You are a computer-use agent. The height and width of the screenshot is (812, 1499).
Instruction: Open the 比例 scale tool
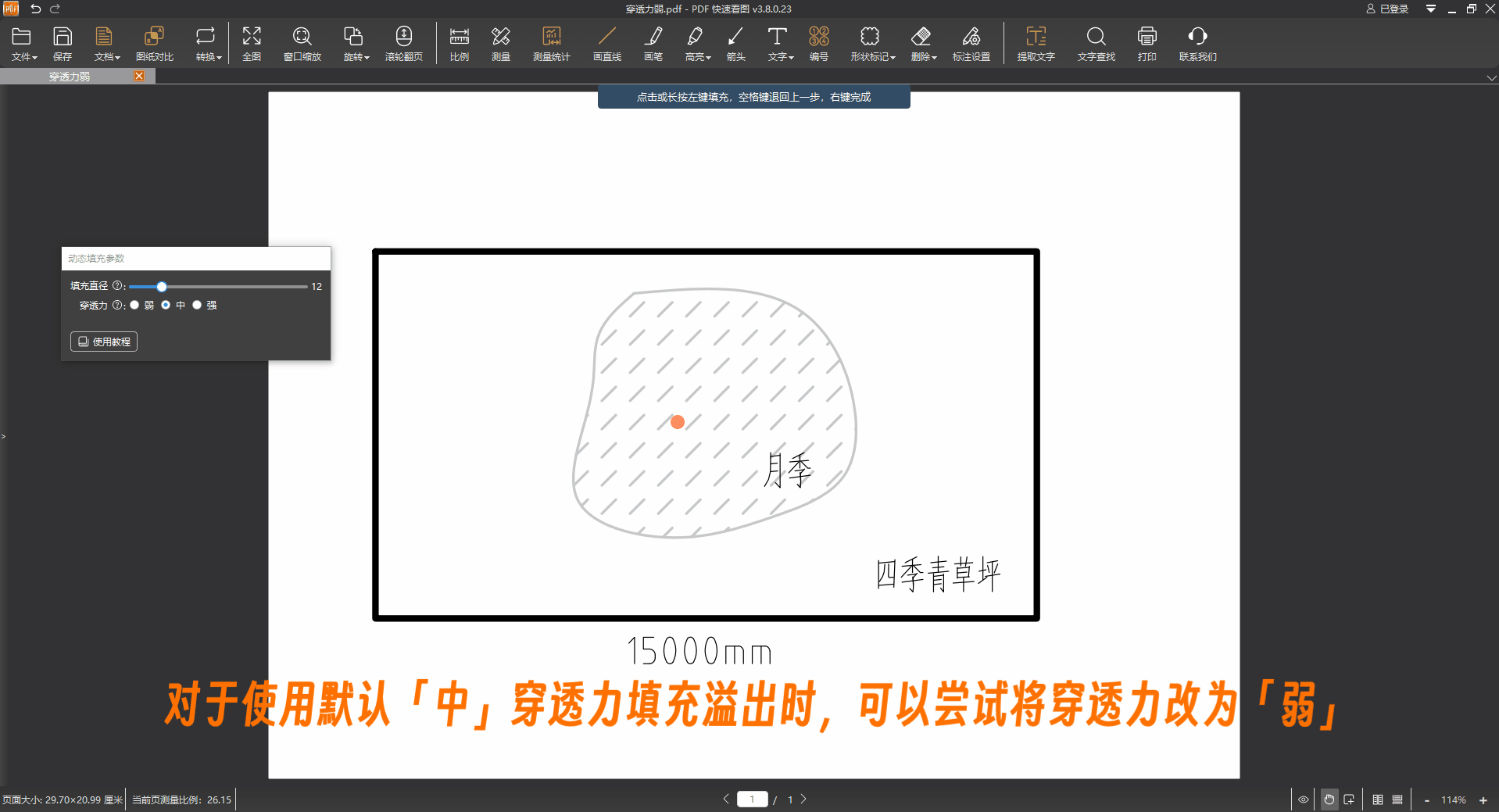click(460, 44)
